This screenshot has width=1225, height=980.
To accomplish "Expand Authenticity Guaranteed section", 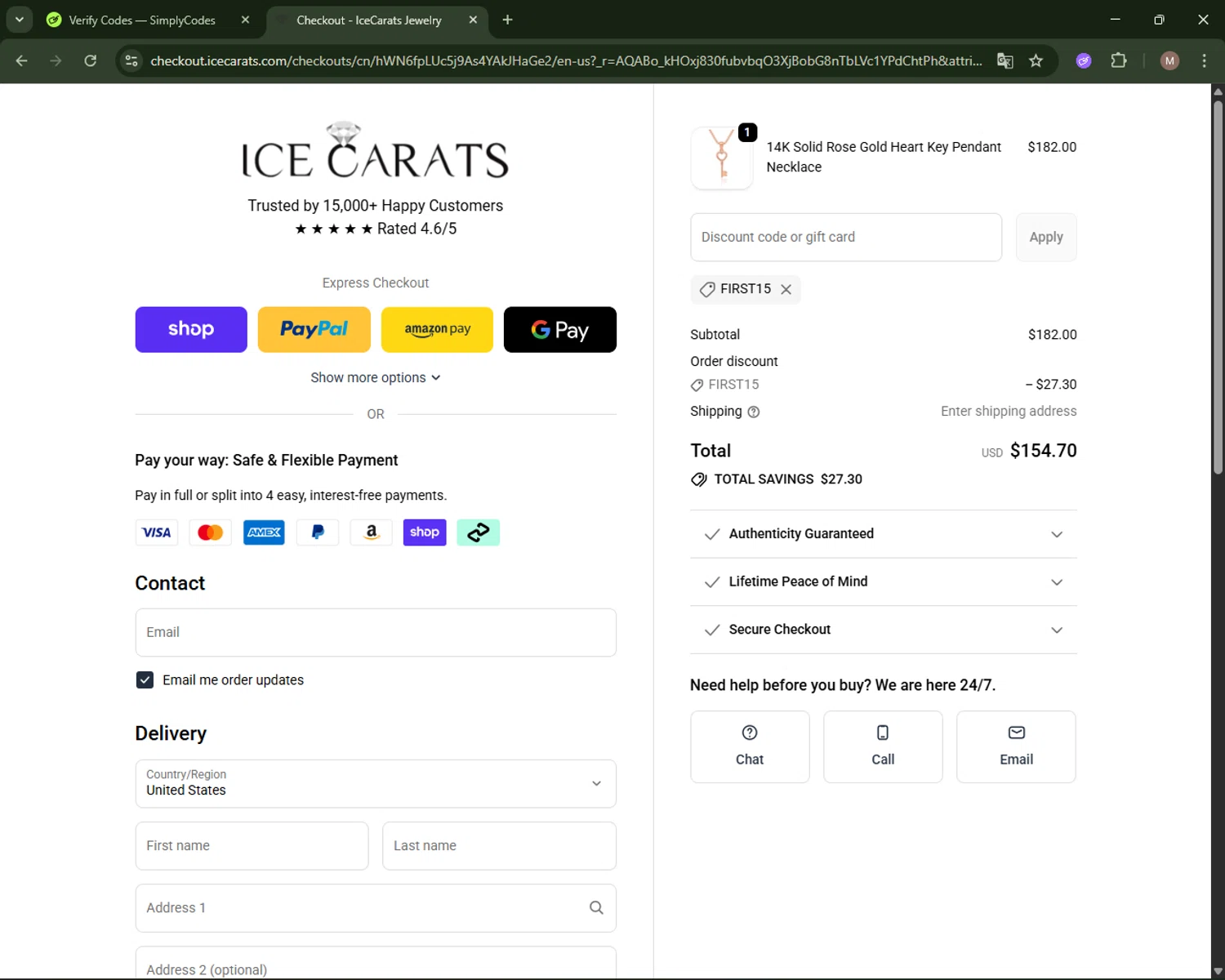I will pos(884,534).
